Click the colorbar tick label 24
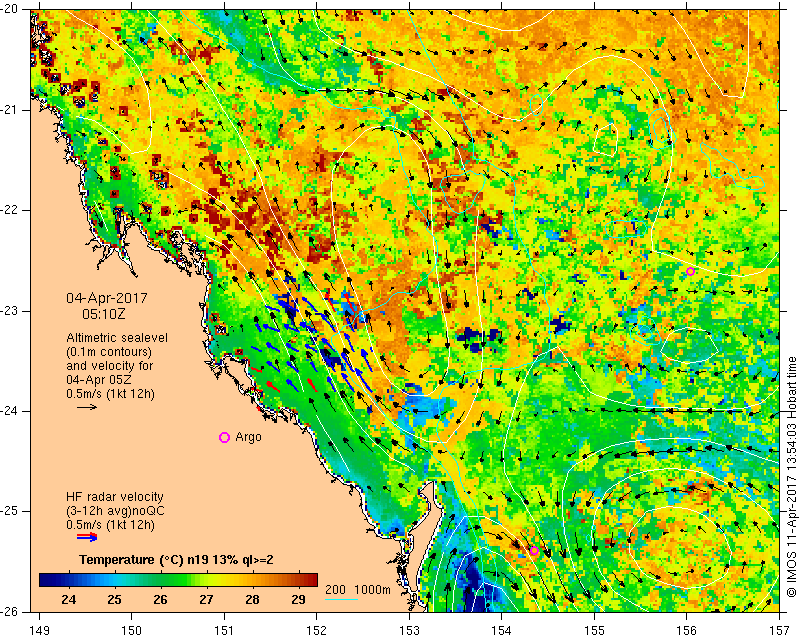800x640 pixels. pyautogui.click(x=68, y=599)
